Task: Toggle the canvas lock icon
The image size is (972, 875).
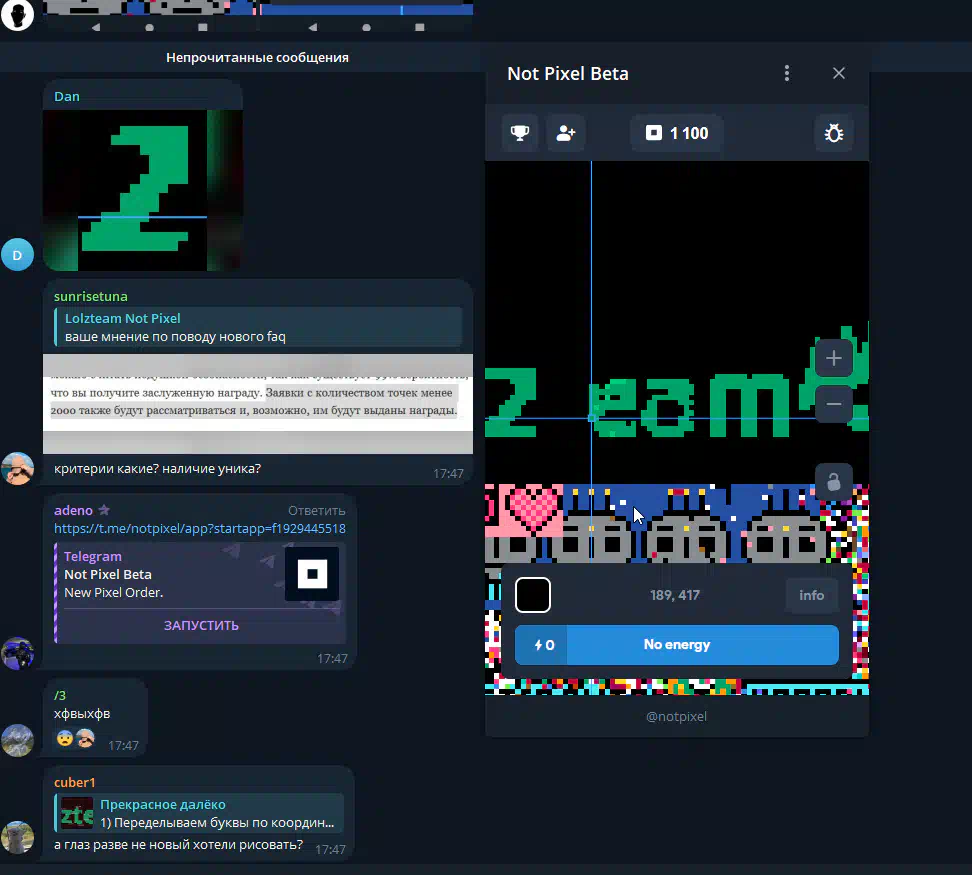Action: (x=834, y=481)
